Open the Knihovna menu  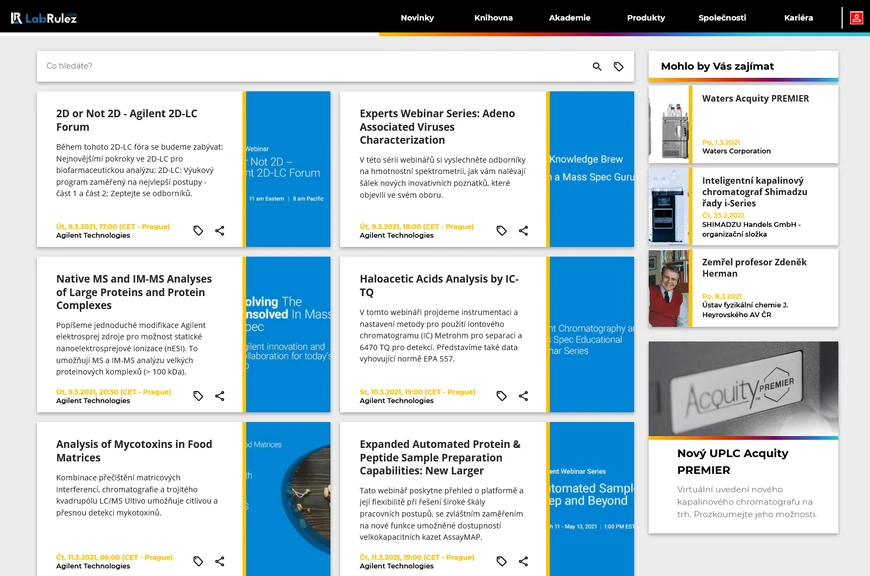pos(493,18)
